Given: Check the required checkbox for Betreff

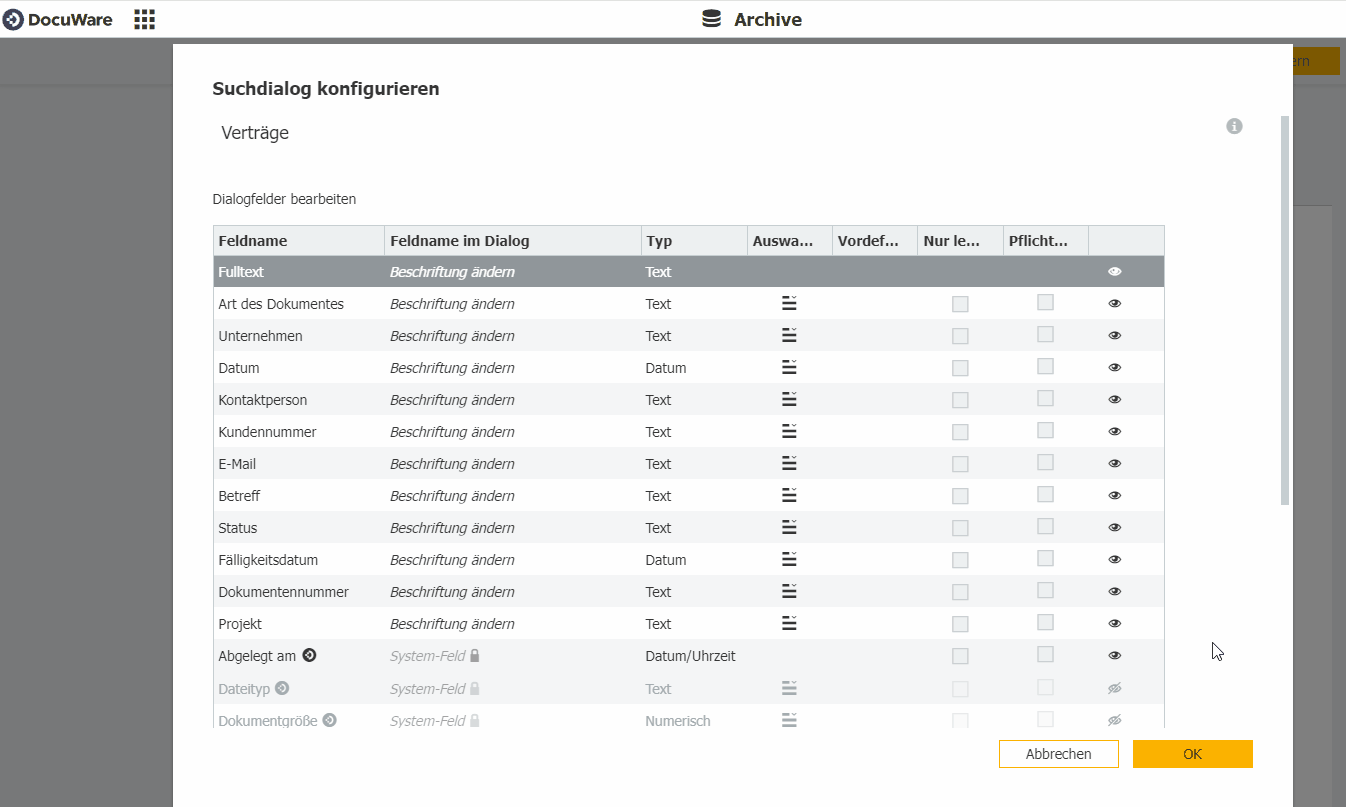Looking at the screenshot, I should coord(1045,495).
